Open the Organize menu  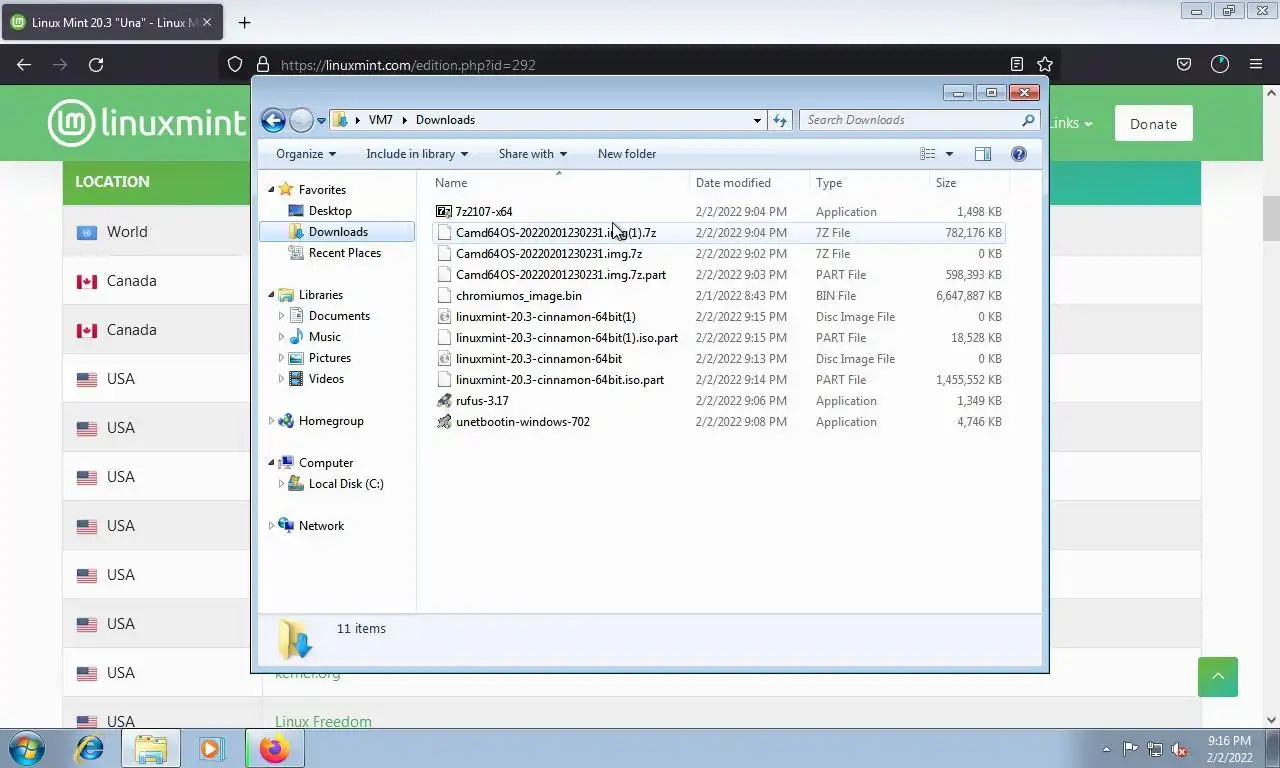click(x=306, y=154)
